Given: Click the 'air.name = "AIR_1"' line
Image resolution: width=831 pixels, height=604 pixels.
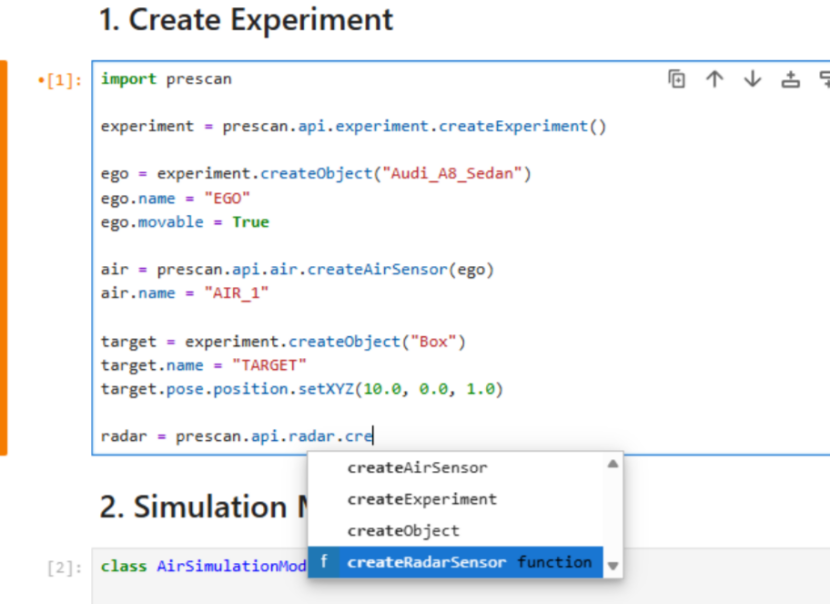Looking at the screenshot, I should point(185,293).
